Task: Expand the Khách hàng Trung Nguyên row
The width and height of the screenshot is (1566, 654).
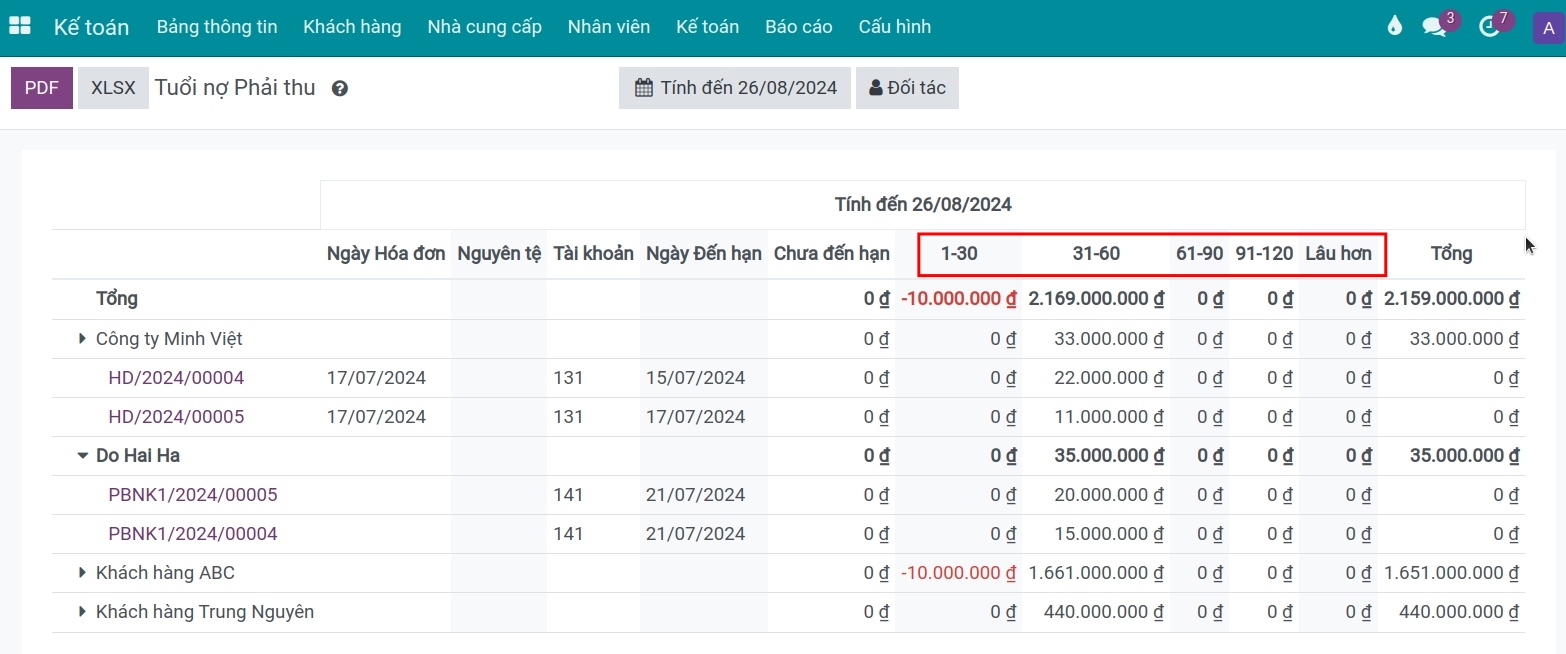Action: click(82, 611)
